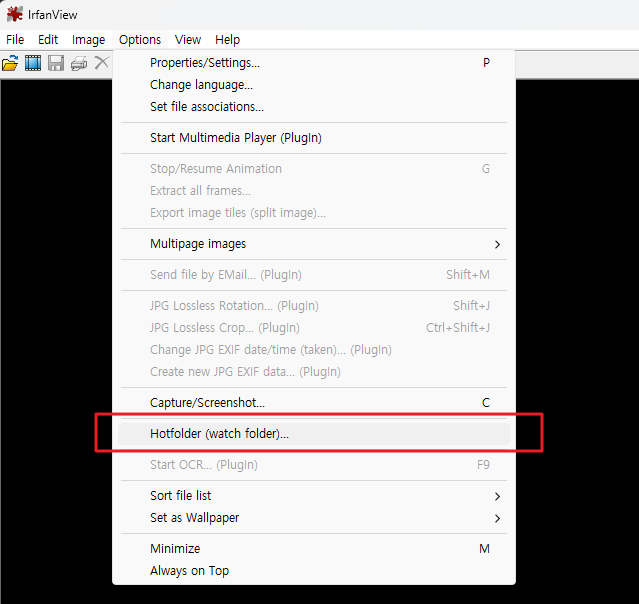This screenshot has height=604, width=639.
Task: Click the Save floppy disk toolbar icon
Action: pos(56,63)
